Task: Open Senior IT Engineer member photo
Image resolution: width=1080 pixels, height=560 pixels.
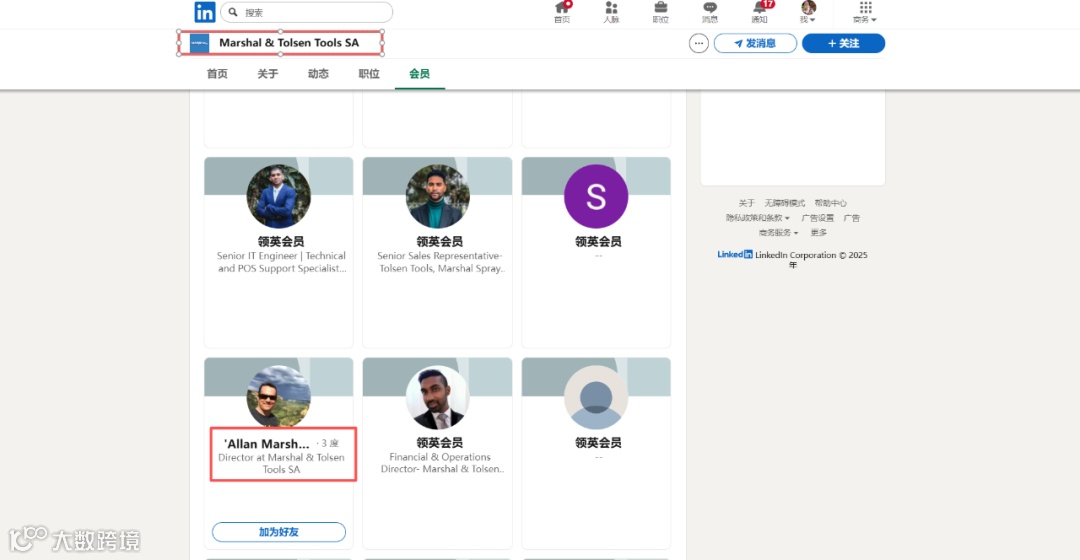Action: [x=278, y=196]
